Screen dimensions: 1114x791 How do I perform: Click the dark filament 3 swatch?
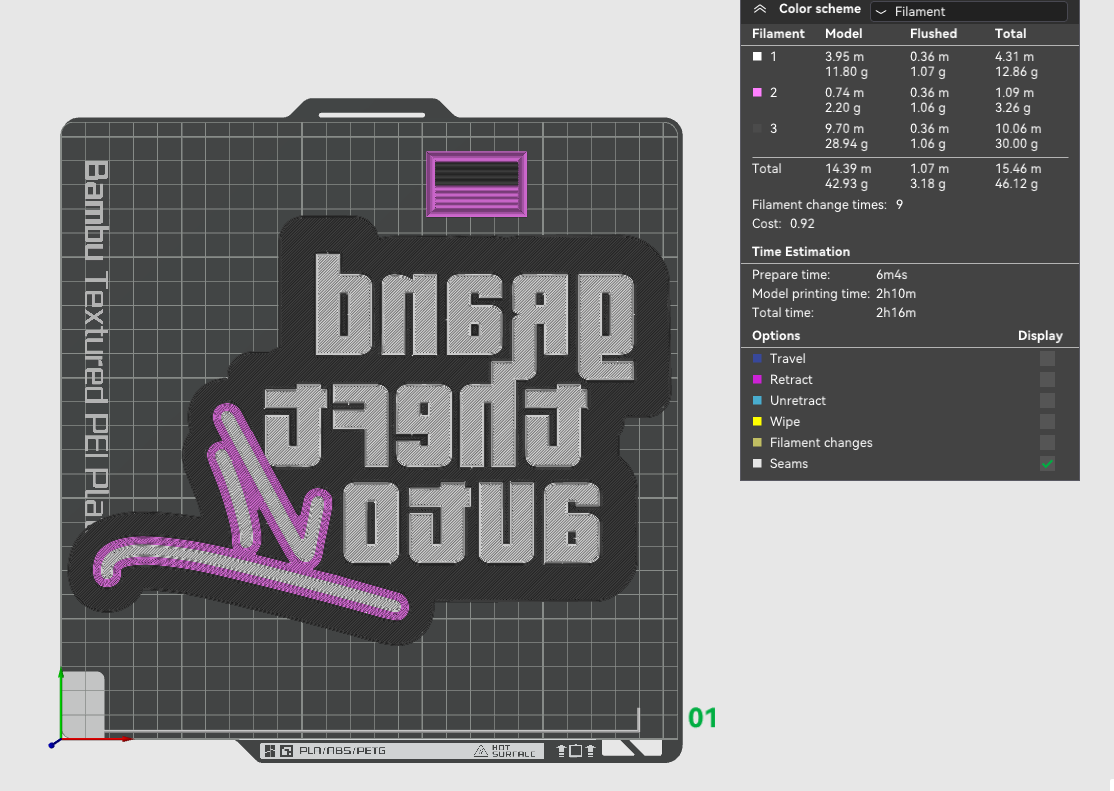point(757,129)
